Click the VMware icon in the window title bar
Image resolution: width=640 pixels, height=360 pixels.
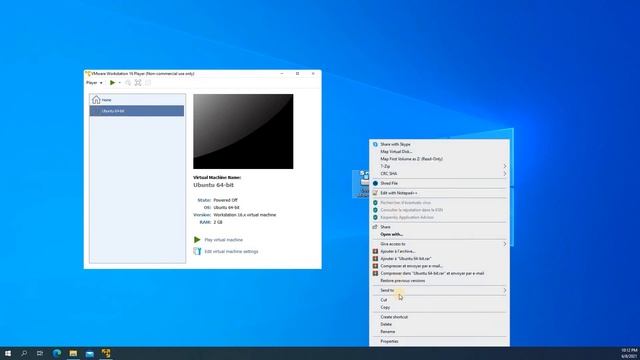88,73
